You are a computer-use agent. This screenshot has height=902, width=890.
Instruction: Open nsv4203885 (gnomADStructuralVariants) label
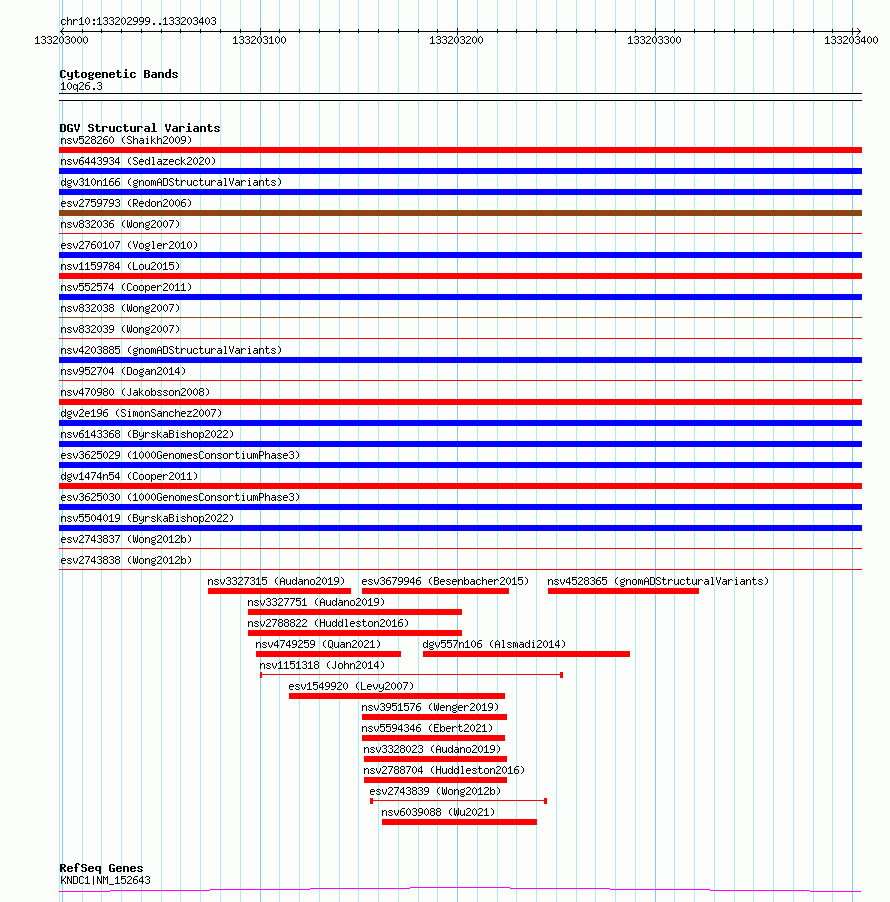point(171,350)
